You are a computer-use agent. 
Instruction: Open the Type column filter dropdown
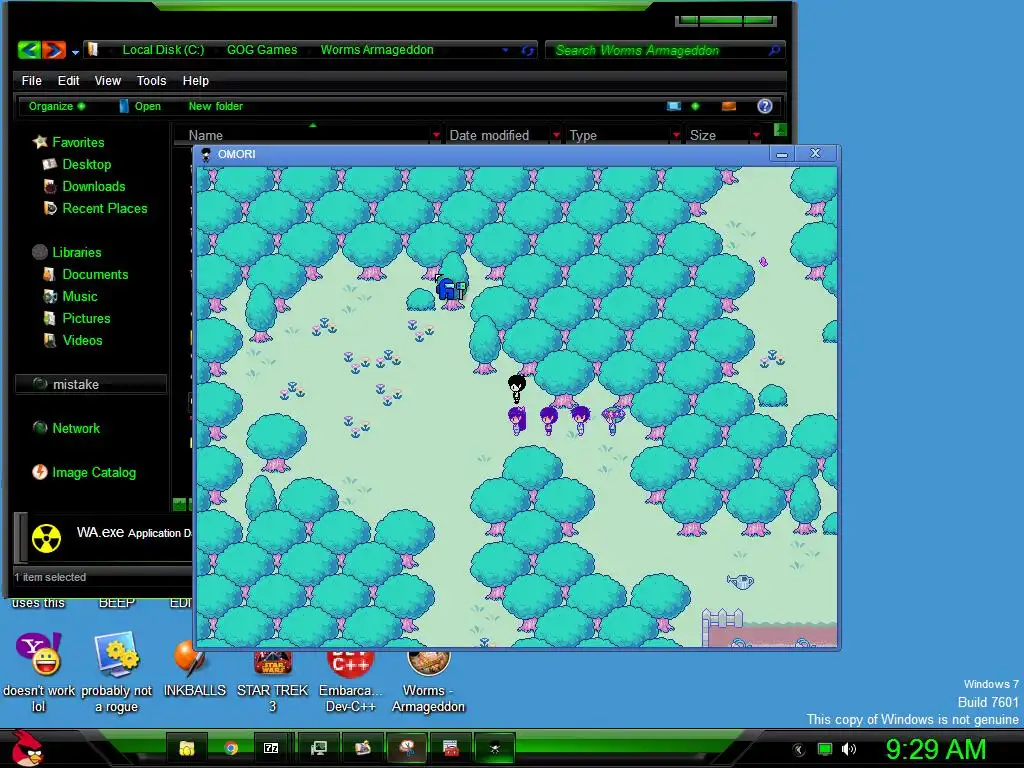[676, 135]
